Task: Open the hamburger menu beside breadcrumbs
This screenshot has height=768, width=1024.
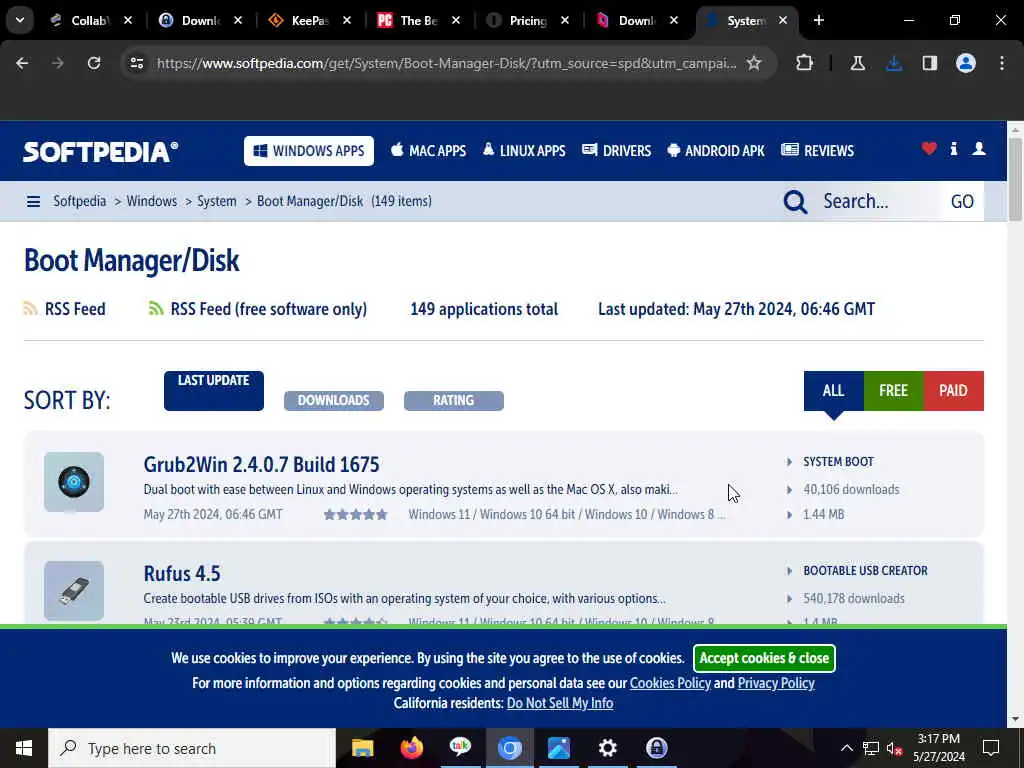Action: point(33,201)
